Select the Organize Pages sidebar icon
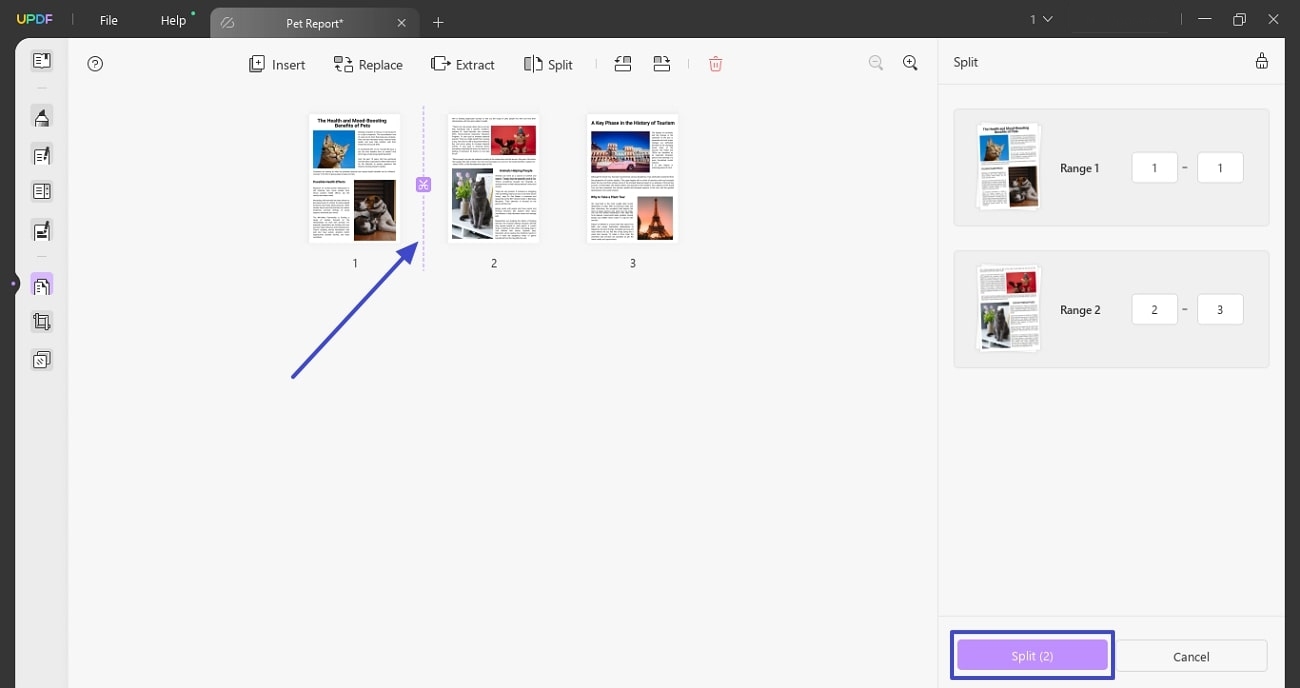The height and width of the screenshot is (688, 1300). (41, 286)
